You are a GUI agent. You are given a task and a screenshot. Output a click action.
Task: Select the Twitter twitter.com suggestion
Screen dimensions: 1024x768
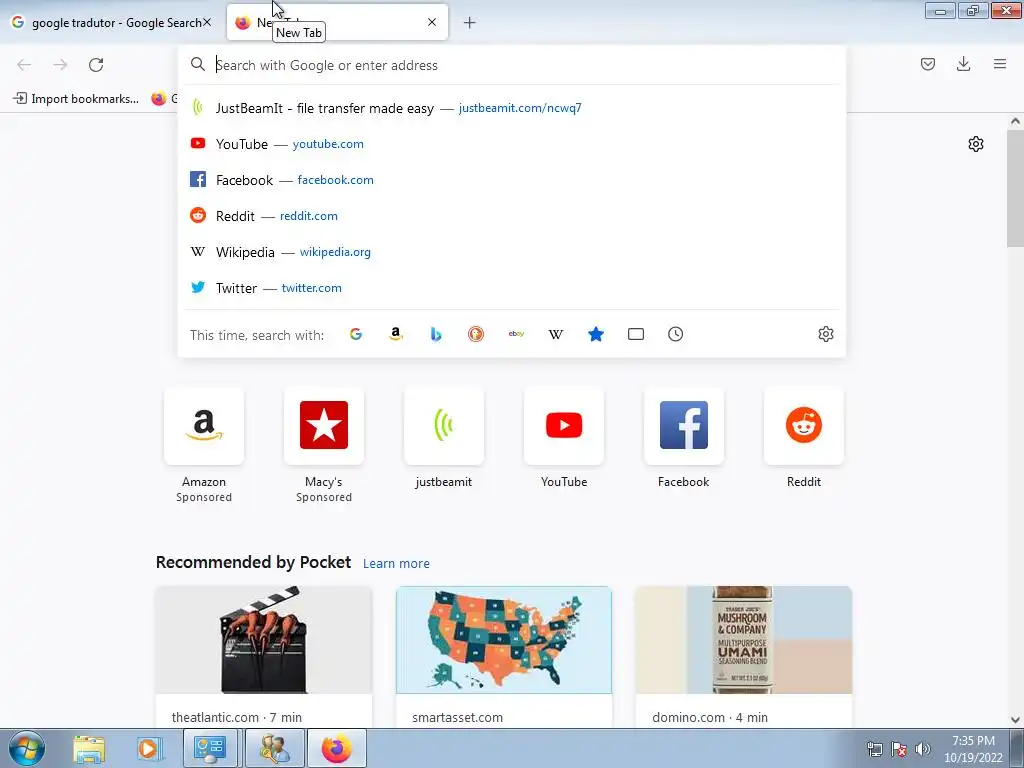(511, 288)
